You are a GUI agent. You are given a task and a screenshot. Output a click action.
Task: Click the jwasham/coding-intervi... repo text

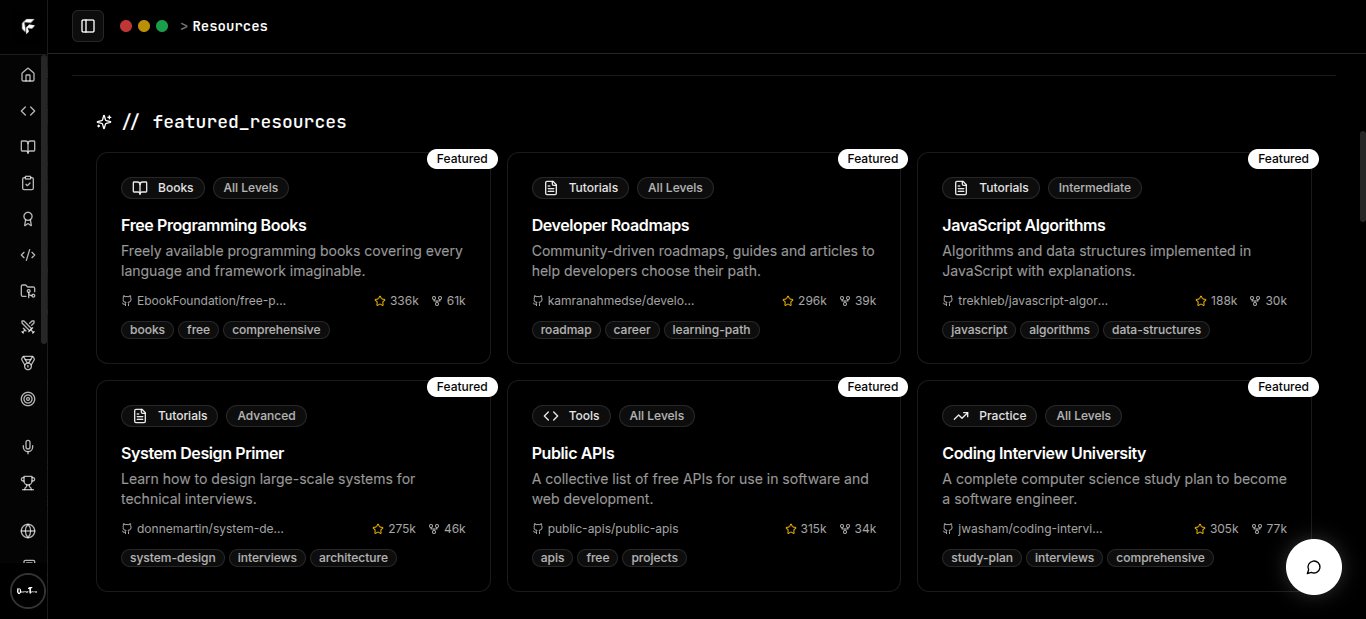(x=1030, y=529)
